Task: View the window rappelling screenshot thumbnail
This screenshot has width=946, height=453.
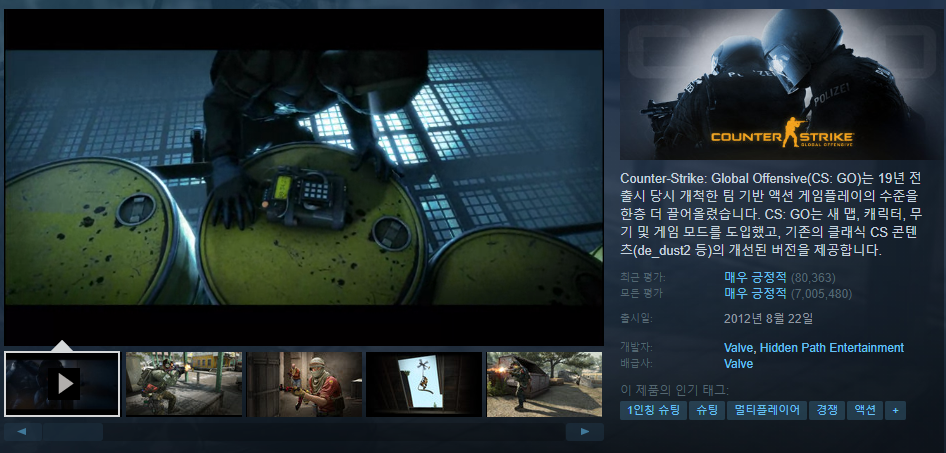Action: [x=424, y=384]
